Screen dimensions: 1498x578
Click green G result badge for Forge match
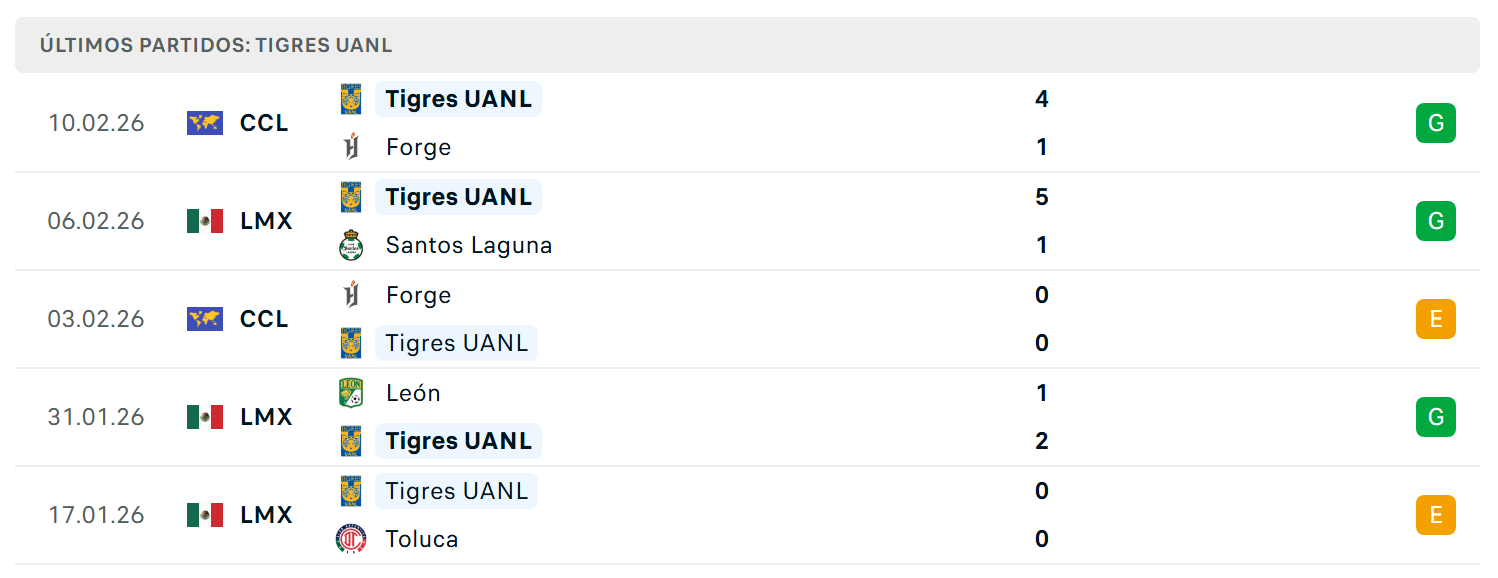(1436, 123)
